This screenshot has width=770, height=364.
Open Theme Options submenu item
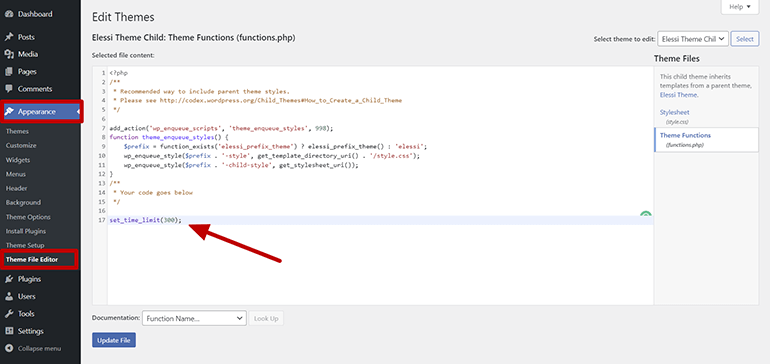(28, 217)
